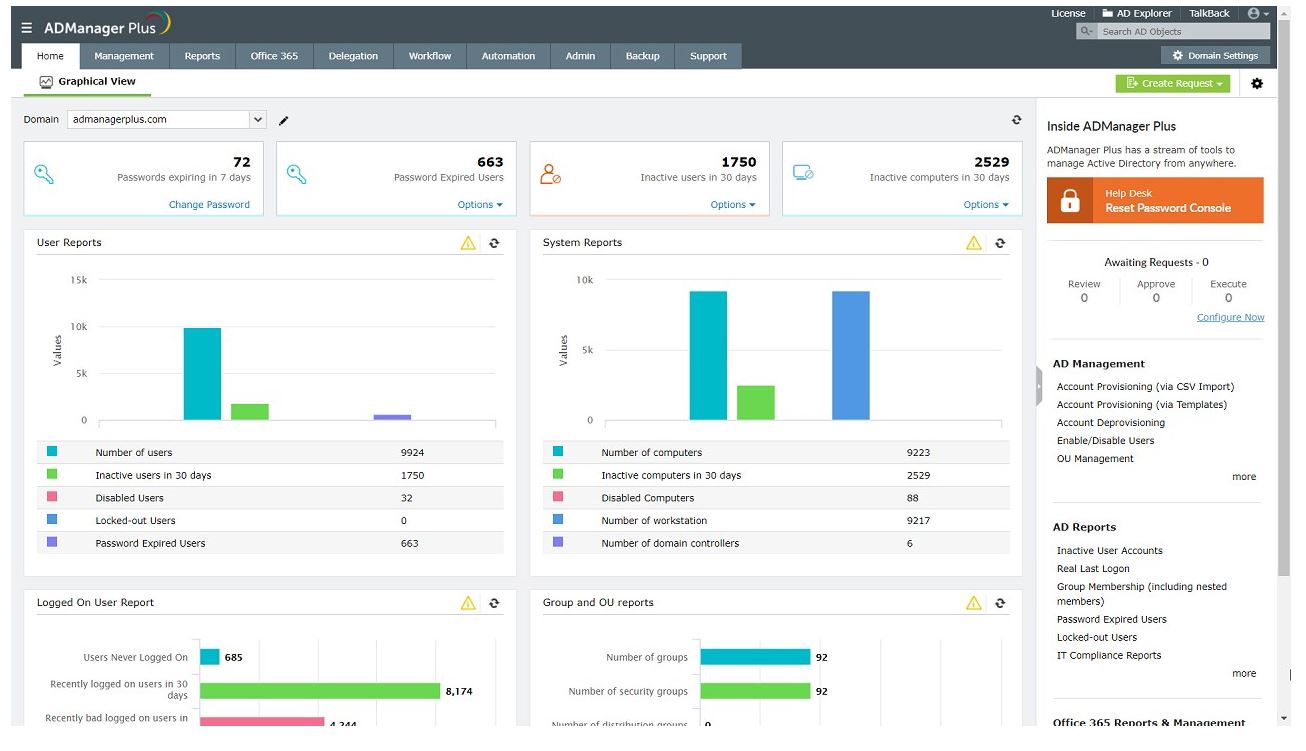This screenshot has width=1306, height=751.
Task: Open the Reset Password Console
Action: [1155, 200]
